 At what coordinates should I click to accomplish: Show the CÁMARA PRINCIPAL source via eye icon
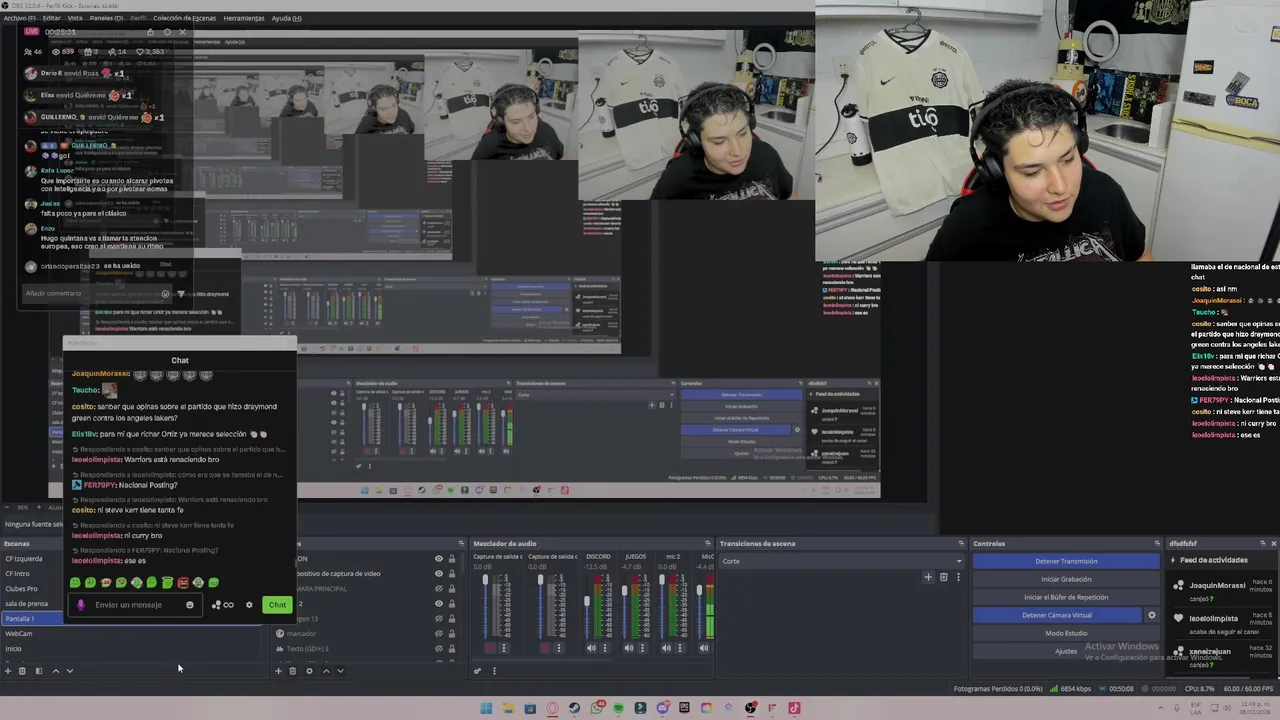438,589
